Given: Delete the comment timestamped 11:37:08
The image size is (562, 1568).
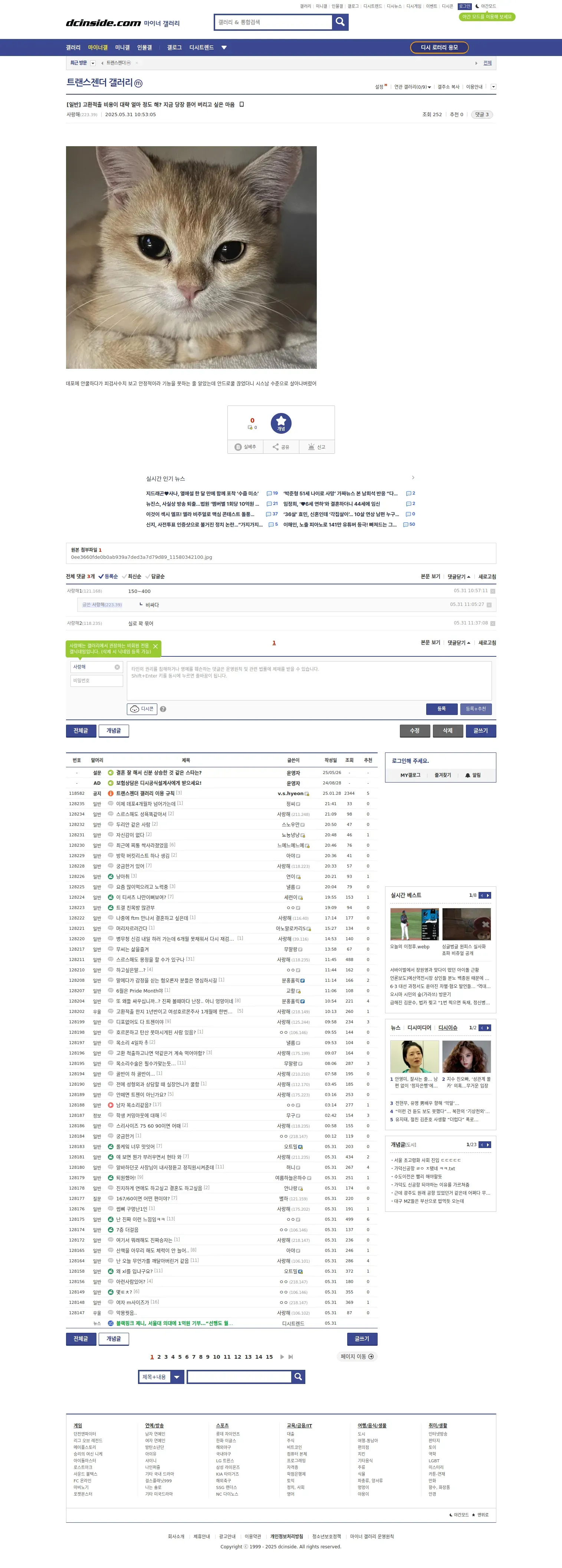Looking at the screenshot, I should pos(493,623).
